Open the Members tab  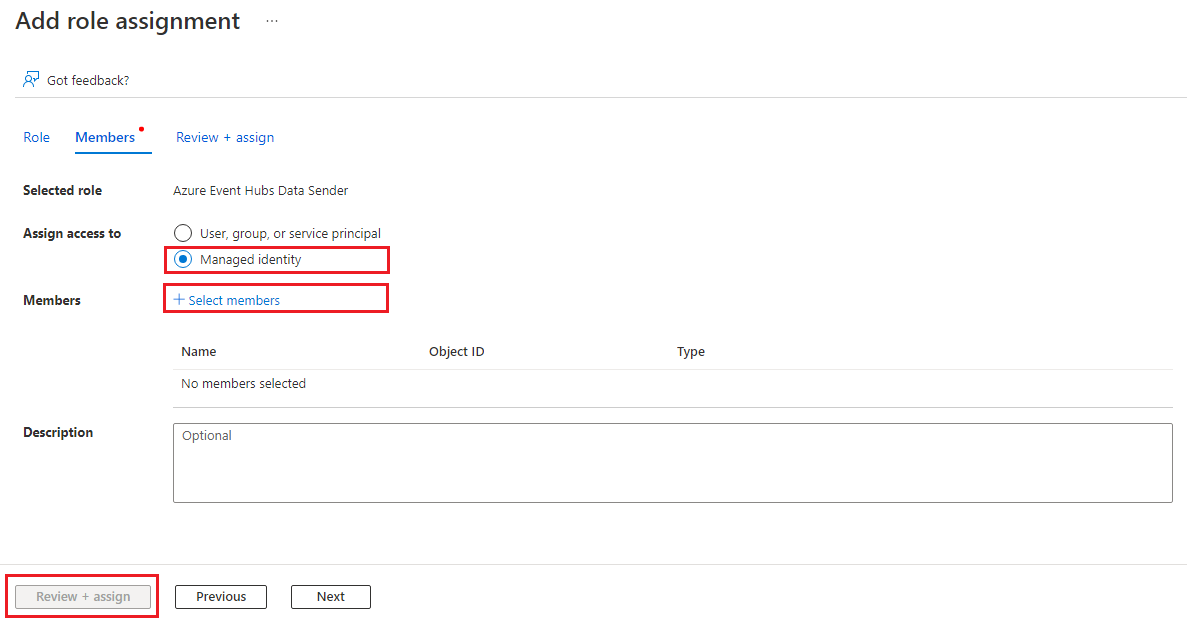(104, 137)
